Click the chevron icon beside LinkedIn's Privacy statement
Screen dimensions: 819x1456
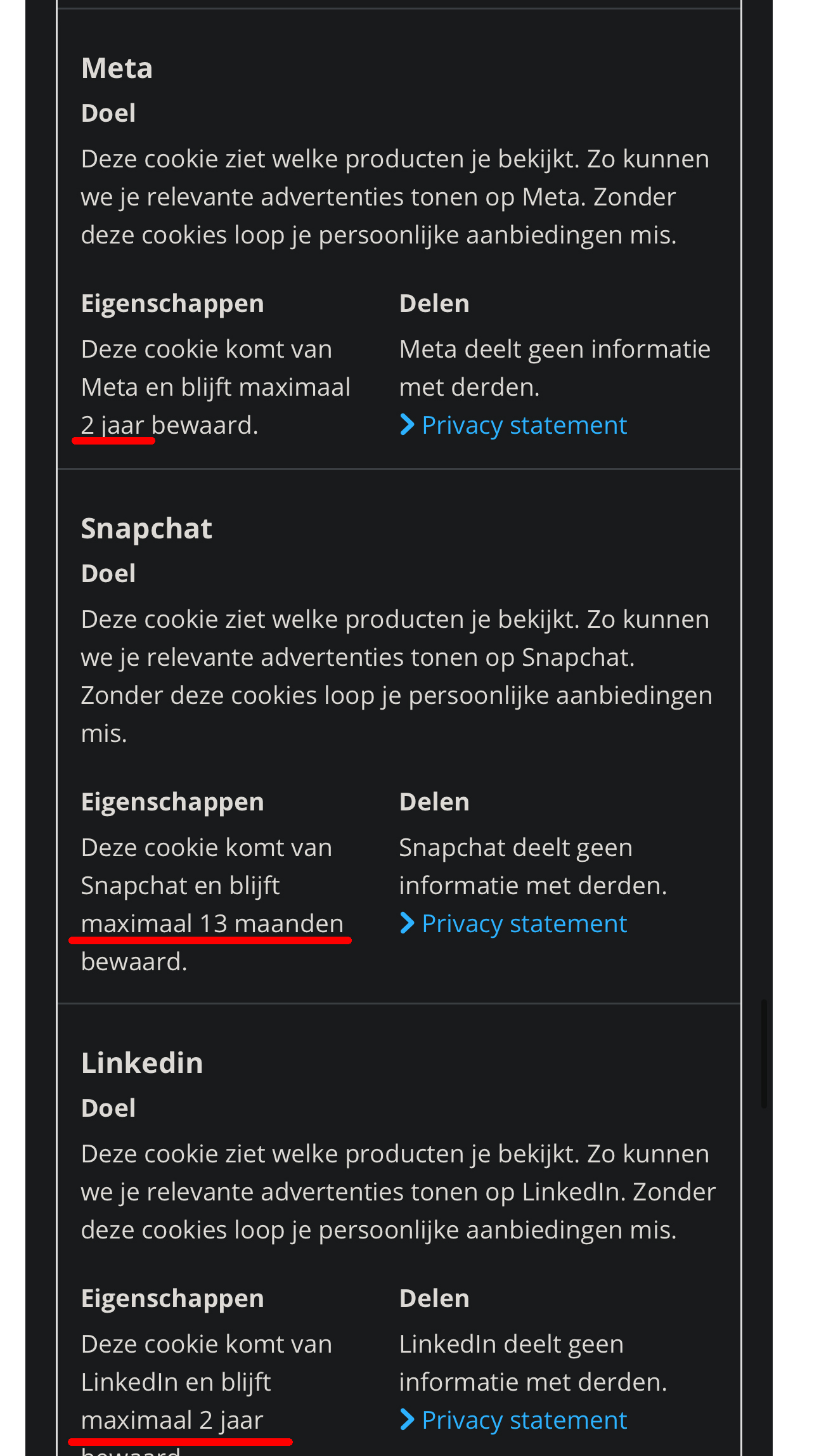click(x=408, y=1420)
